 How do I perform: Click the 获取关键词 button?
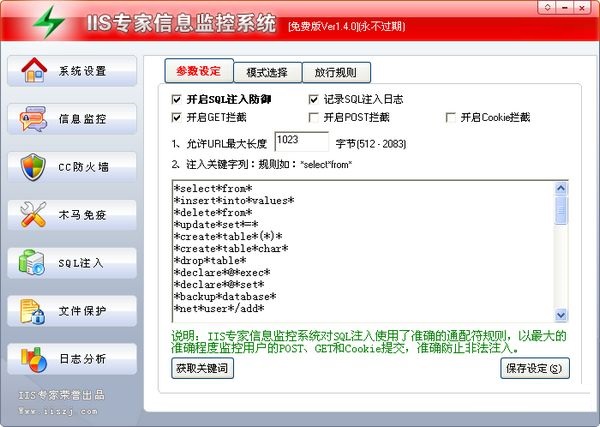(202, 368)
